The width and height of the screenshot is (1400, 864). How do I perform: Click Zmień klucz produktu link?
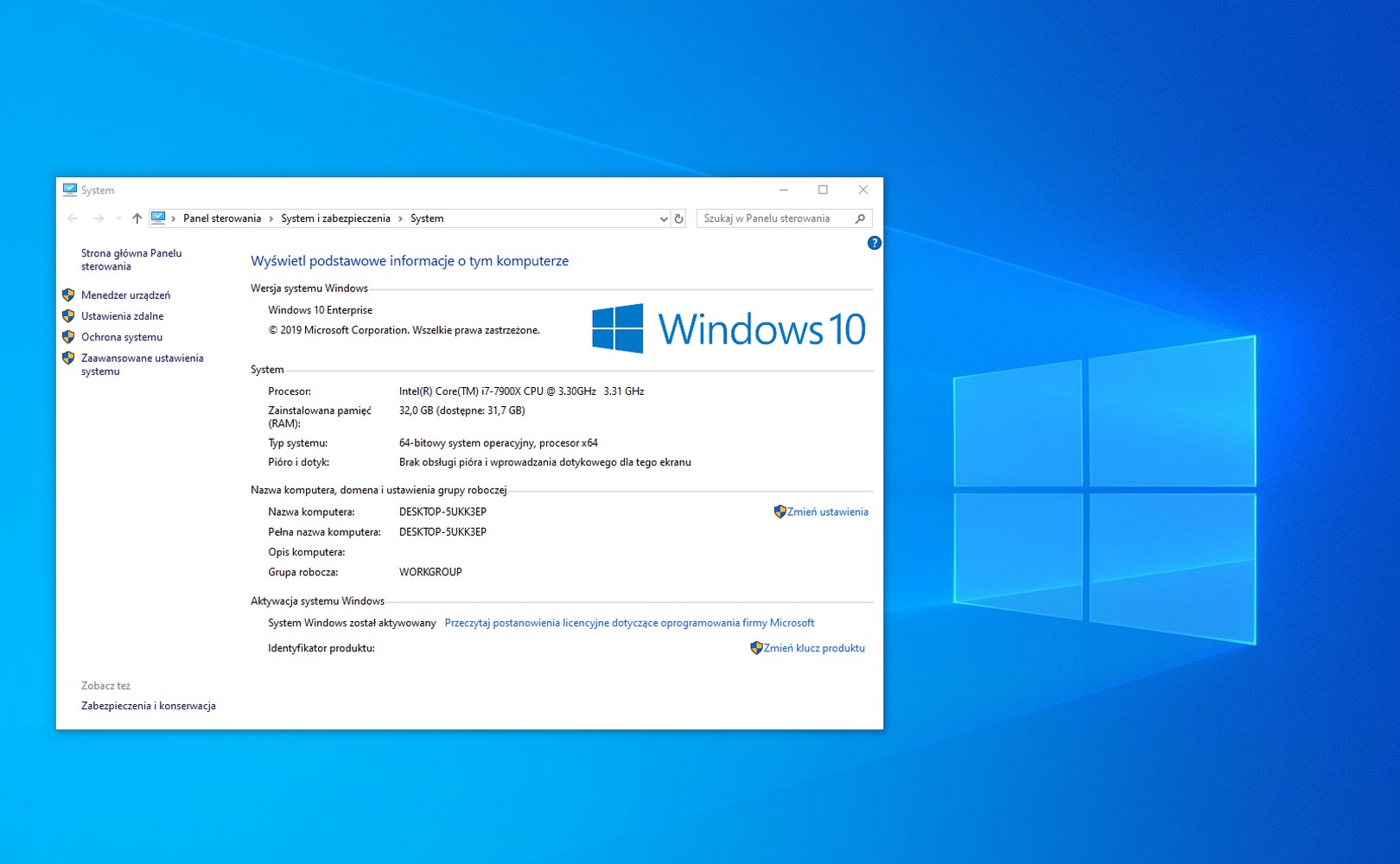click(814, 648)
